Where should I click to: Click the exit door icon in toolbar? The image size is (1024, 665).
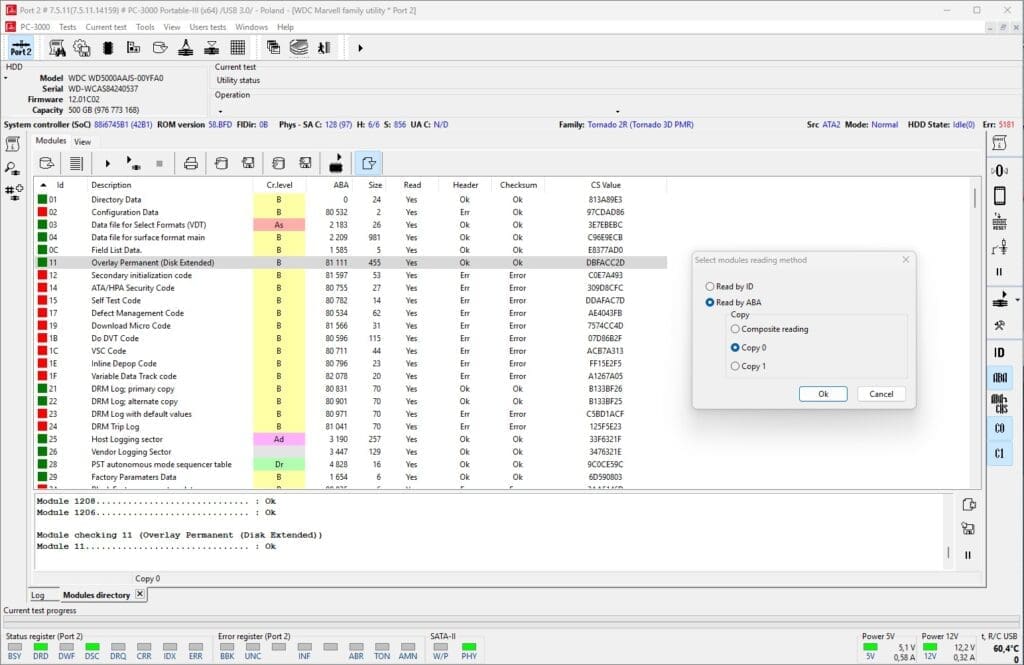325,48
